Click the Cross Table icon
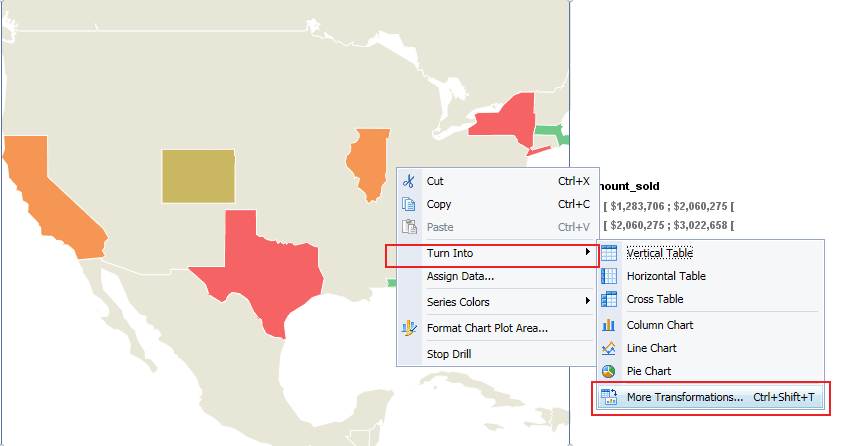Image resolution: width=855 pixels, height=446 pixels. (609, 299)
